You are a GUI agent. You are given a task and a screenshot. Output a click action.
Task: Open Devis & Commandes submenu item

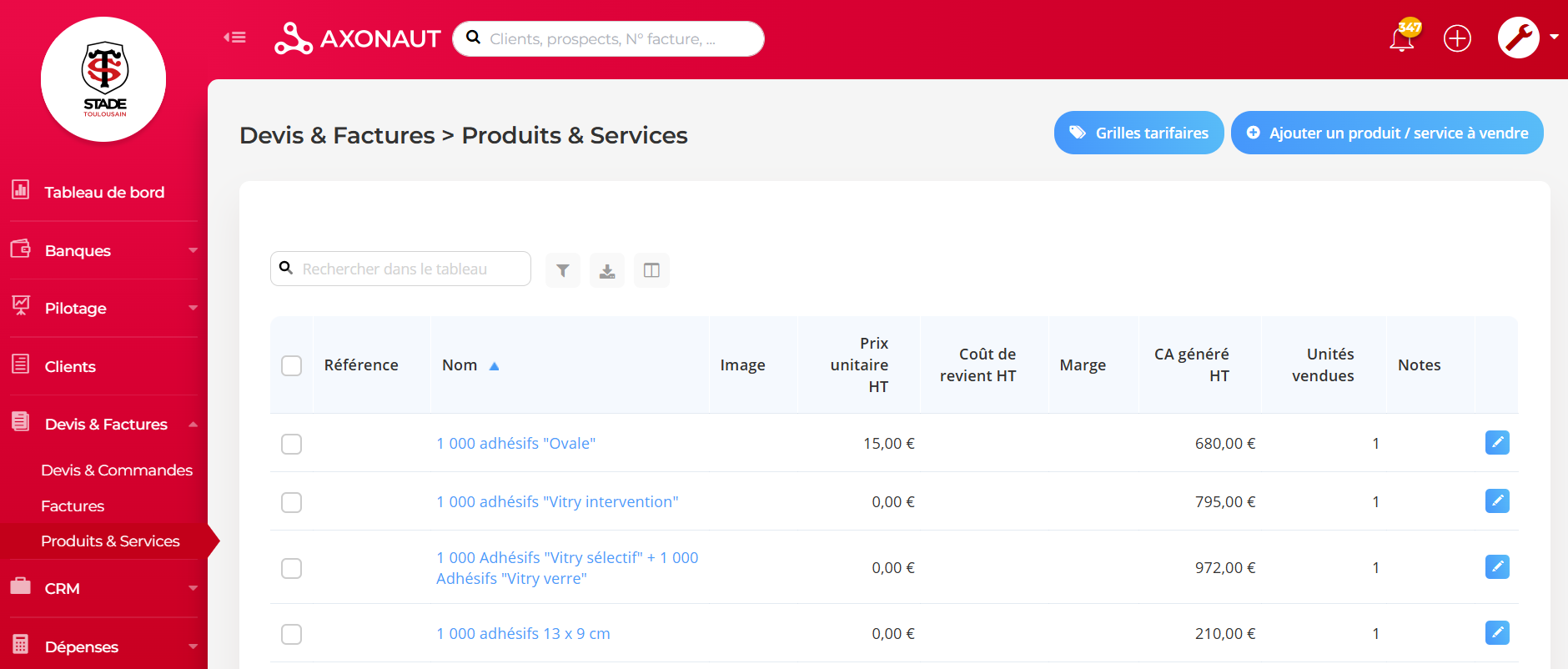pos(117,470)
